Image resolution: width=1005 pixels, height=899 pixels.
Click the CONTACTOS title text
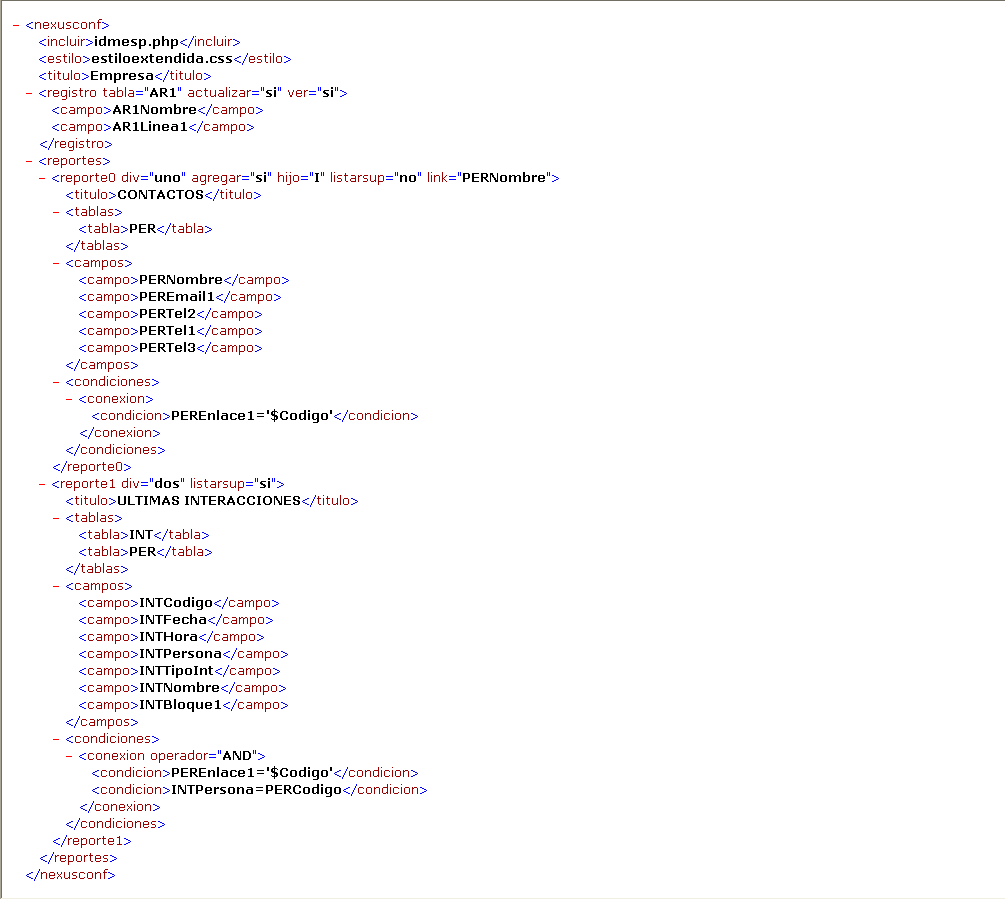(x=160, y=194)
